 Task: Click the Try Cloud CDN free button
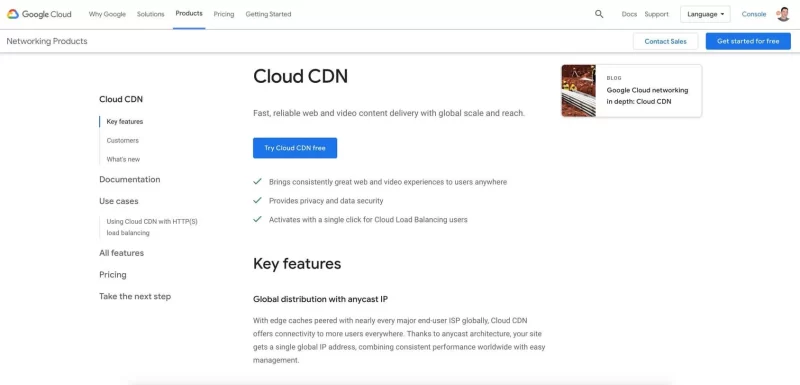[295, 148]
